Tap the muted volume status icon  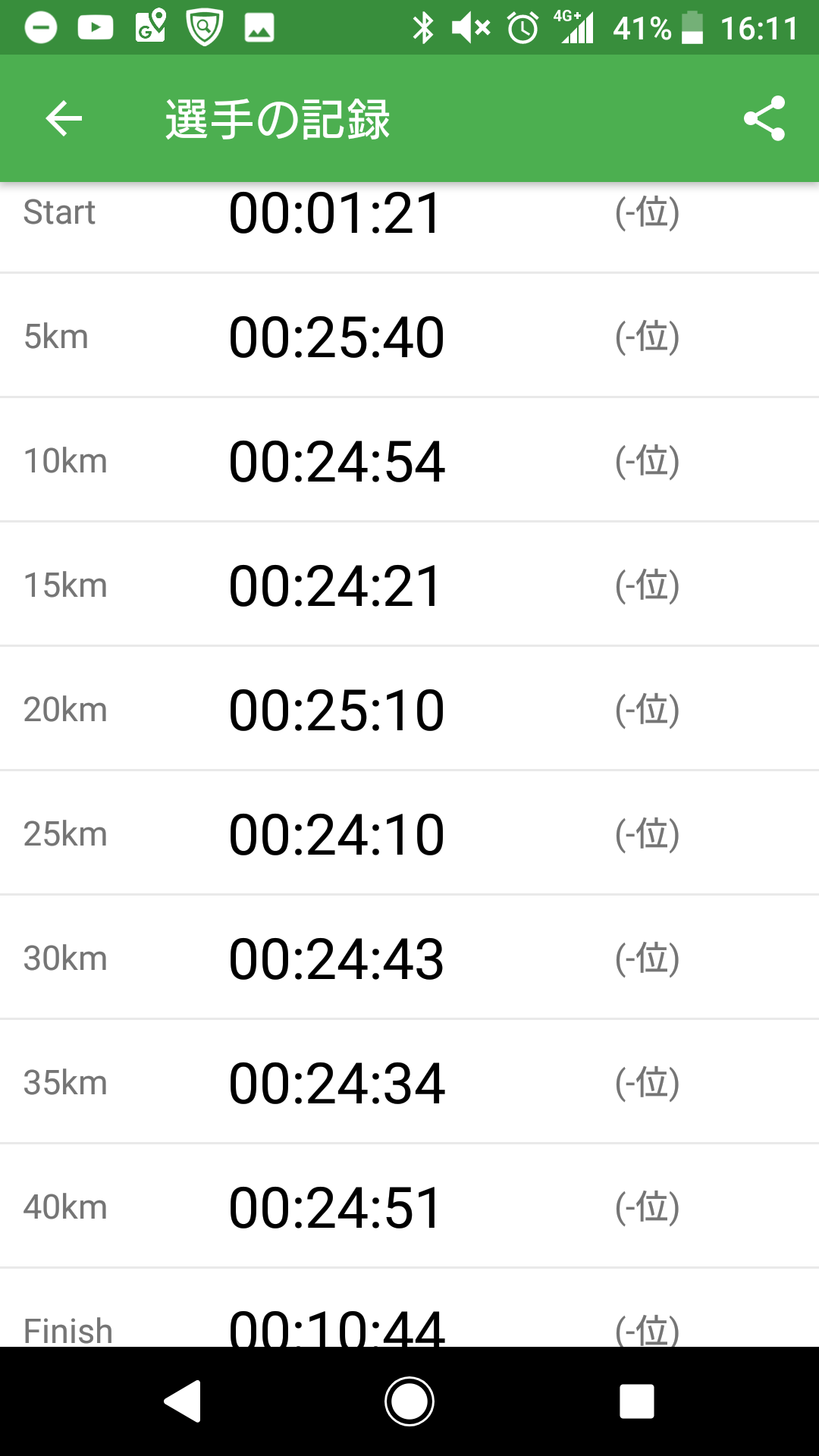pyautogui.click(x=471, y=29)
